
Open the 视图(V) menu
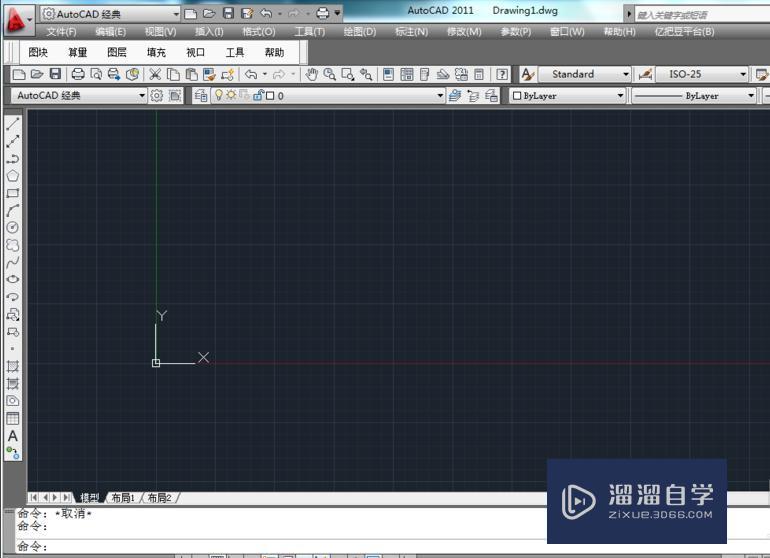161,32
